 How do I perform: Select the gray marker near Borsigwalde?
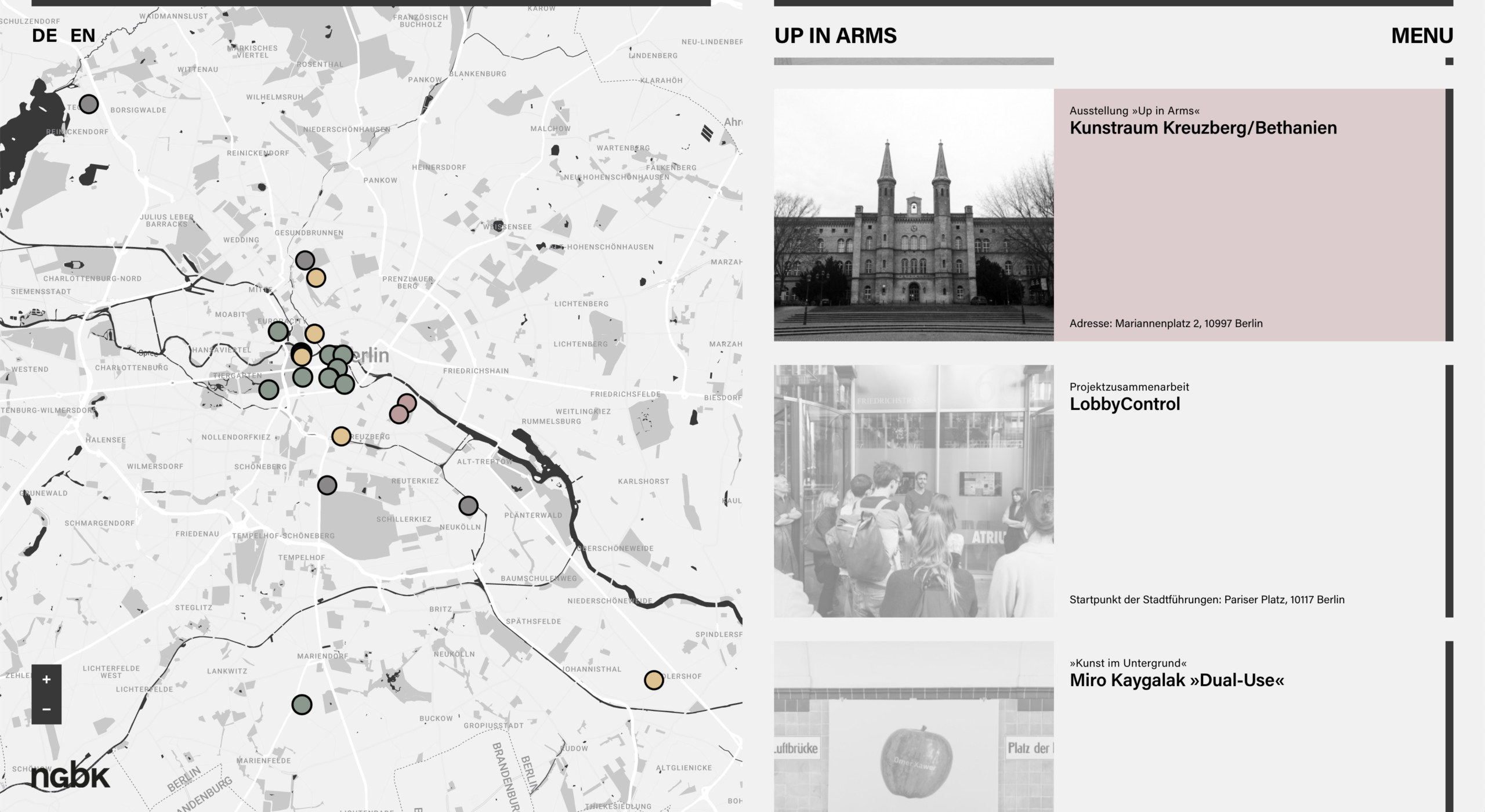point(89,104)
